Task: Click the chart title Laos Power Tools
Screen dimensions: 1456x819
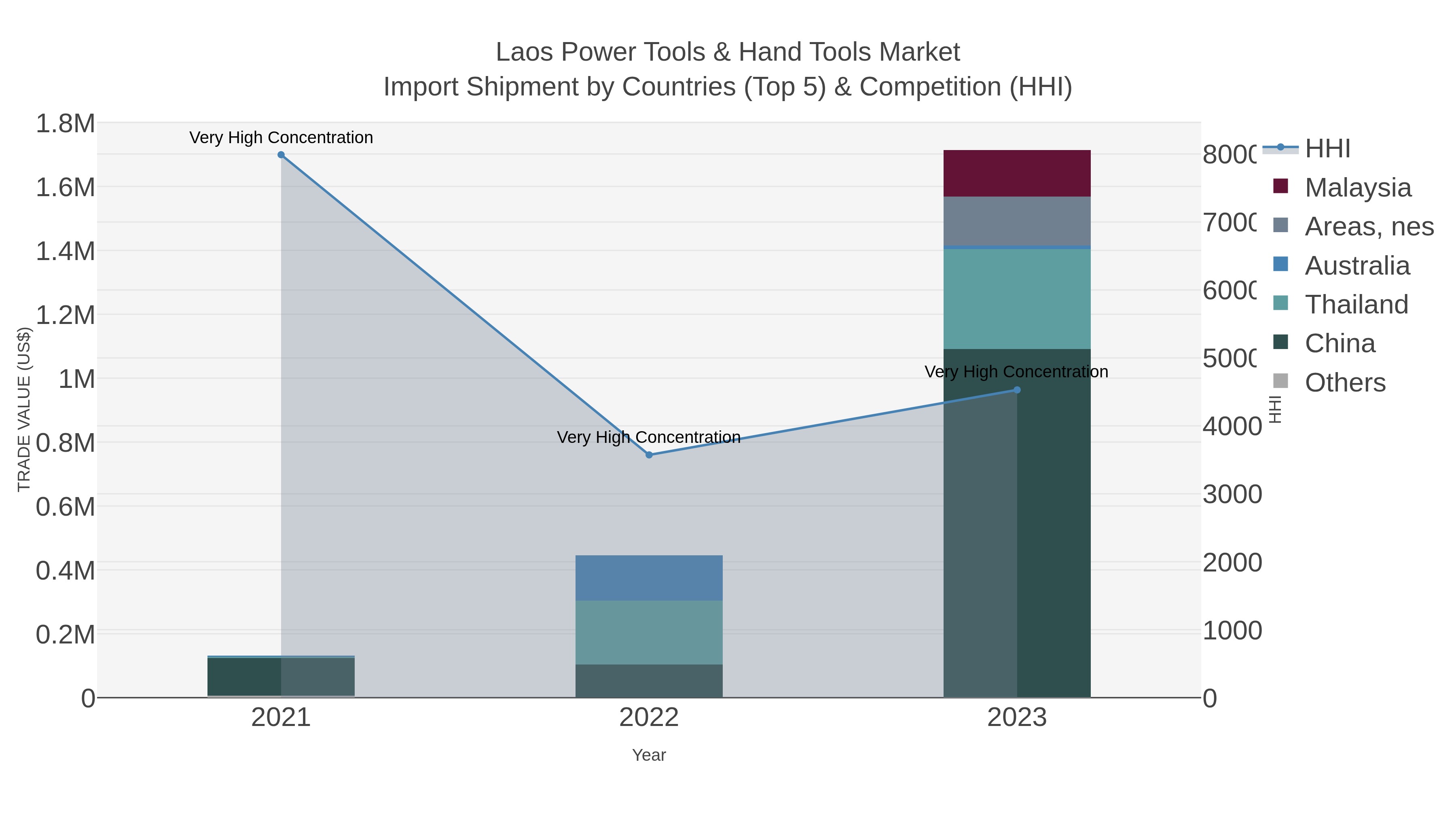Action: click(x=728, y=52)
